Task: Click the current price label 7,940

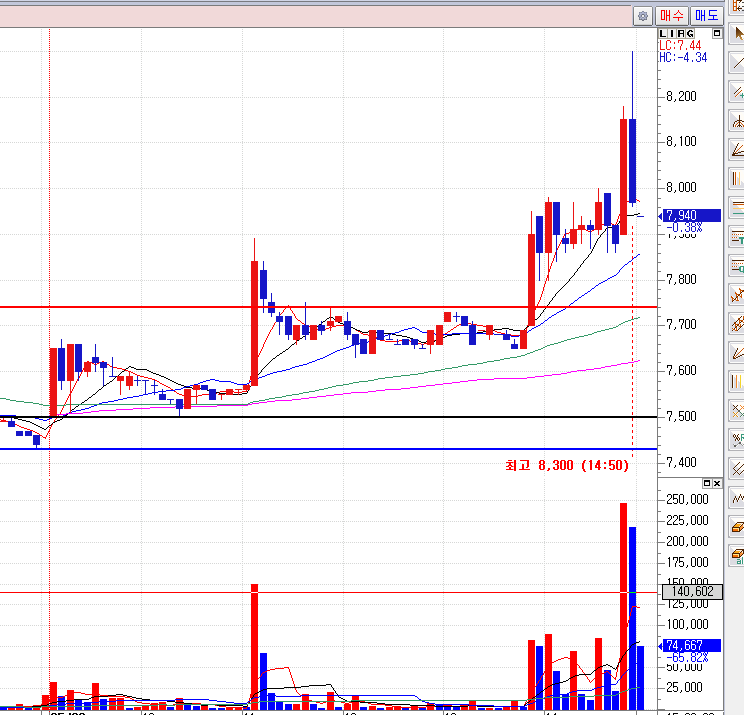Action: coord(691,215)
